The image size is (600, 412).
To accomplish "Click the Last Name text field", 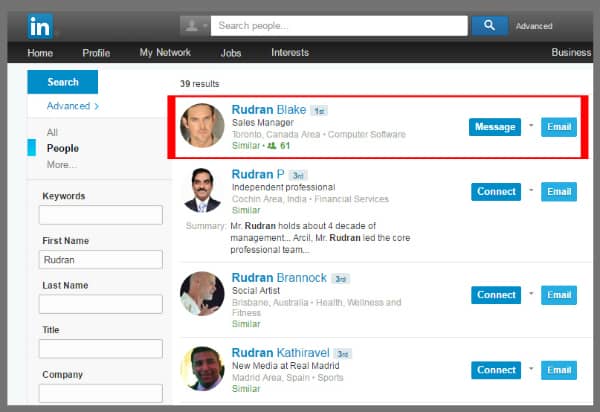I will coord(100,304).
